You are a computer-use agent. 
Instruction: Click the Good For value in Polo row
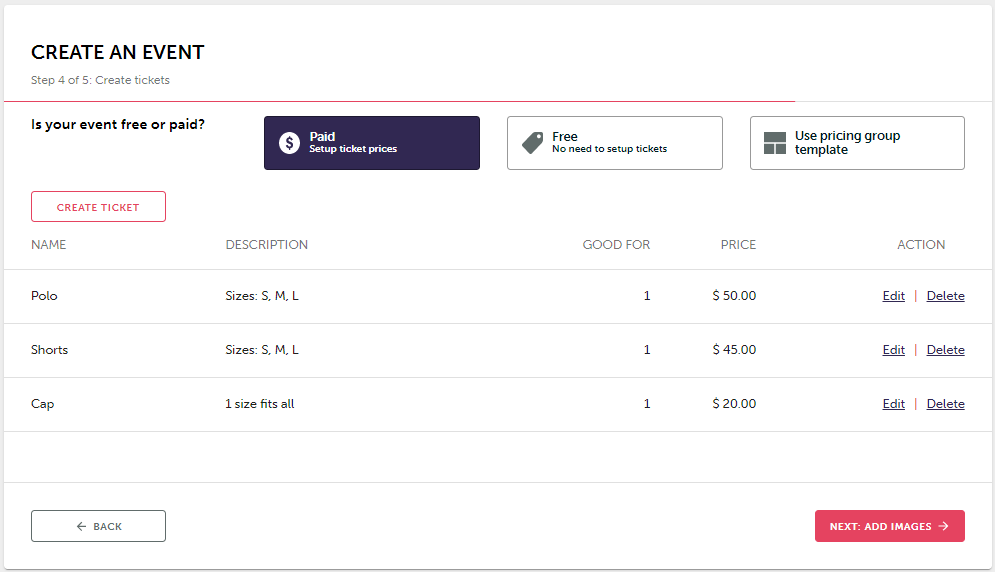click(647, 296)
